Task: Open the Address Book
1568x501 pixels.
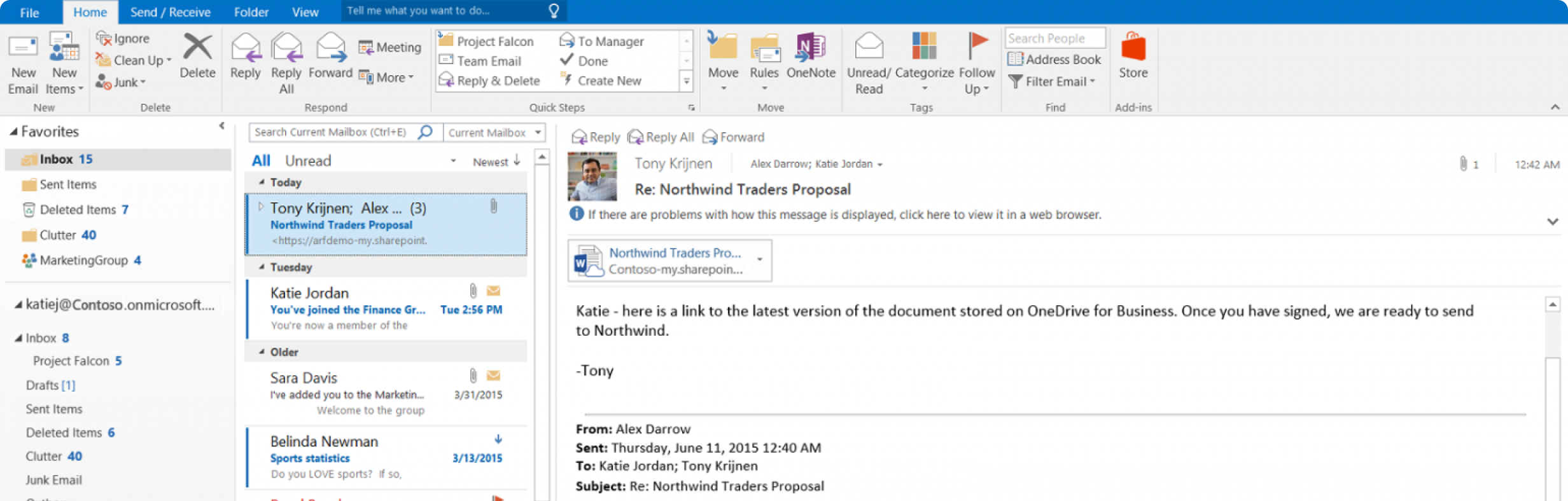Action: [x=1054, y=60]
